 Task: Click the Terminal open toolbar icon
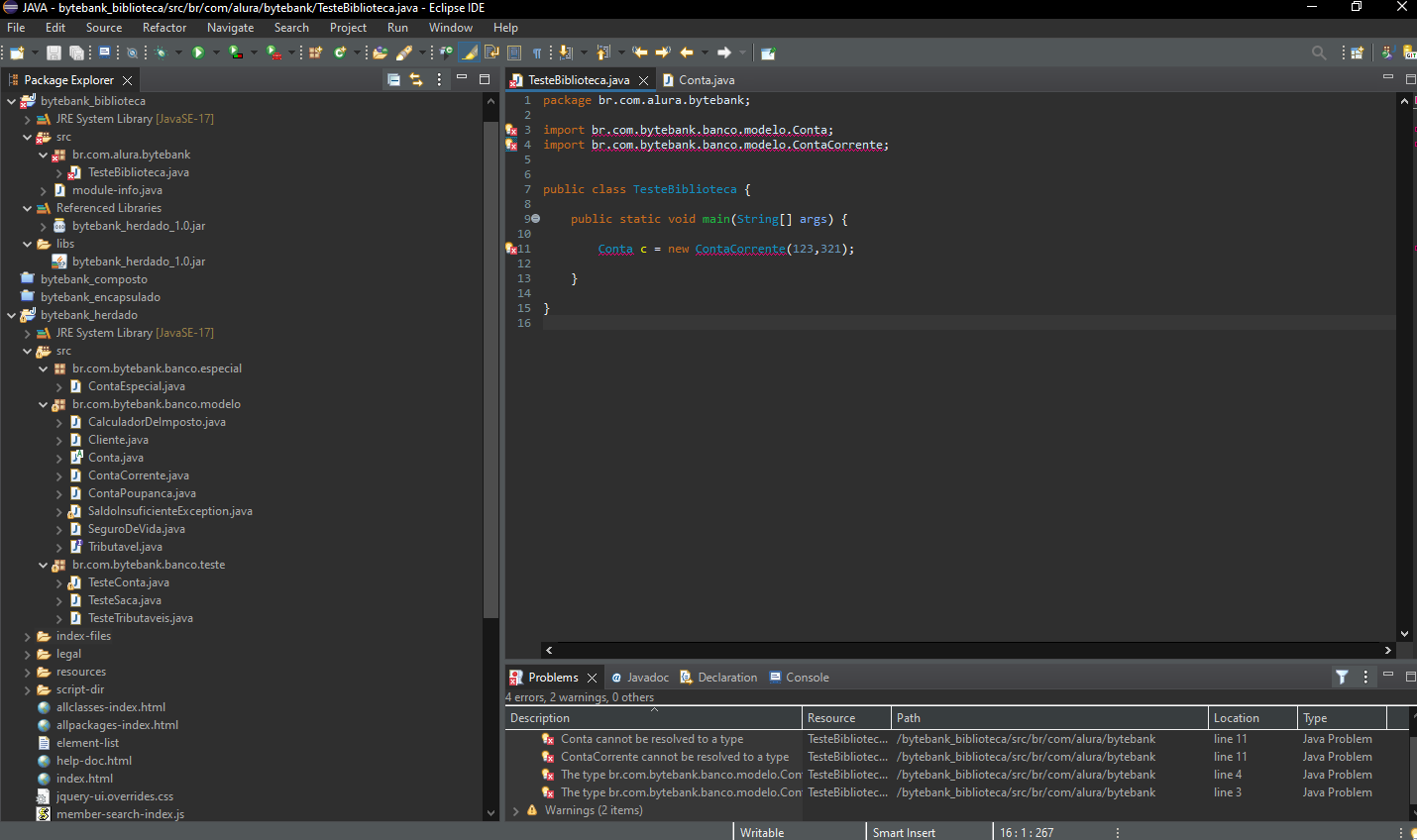104,52
